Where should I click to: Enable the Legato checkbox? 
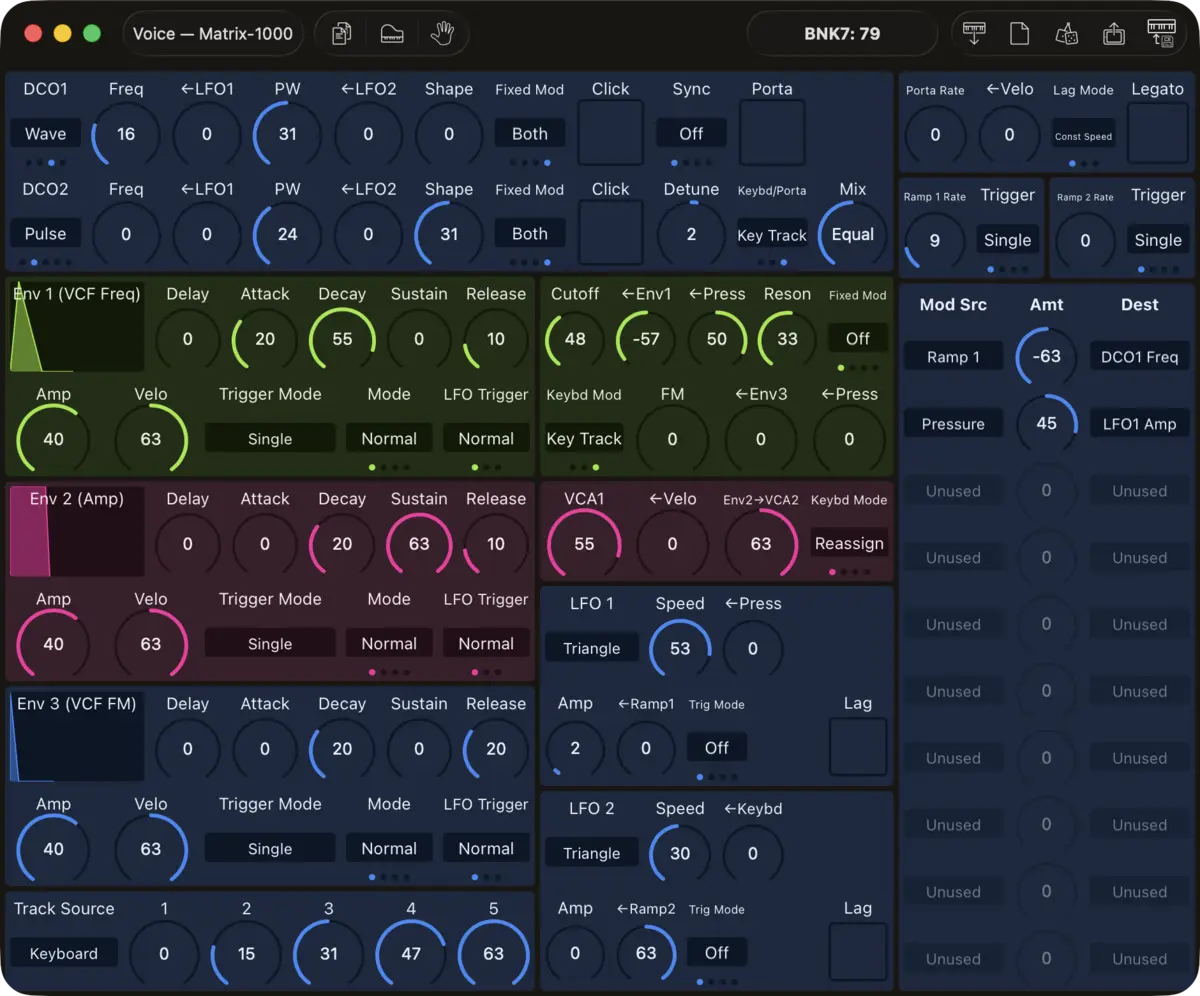[x=1158, y=133]
